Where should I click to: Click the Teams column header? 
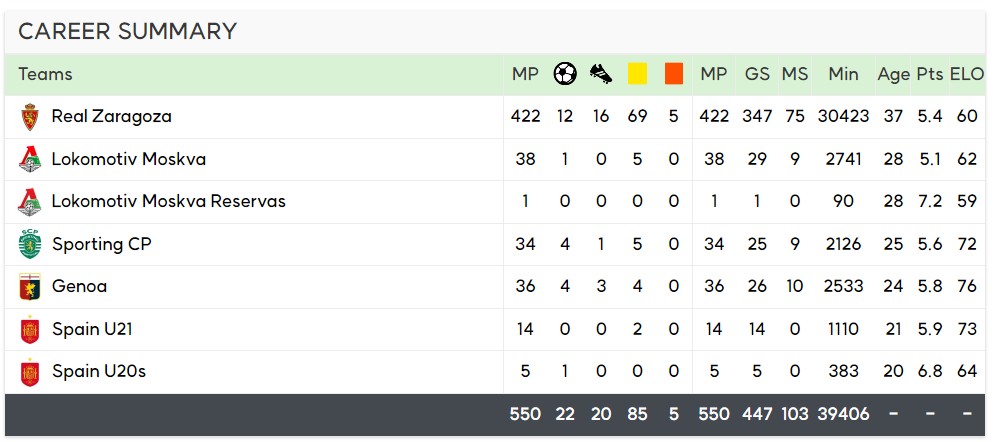tap(45, 74)
